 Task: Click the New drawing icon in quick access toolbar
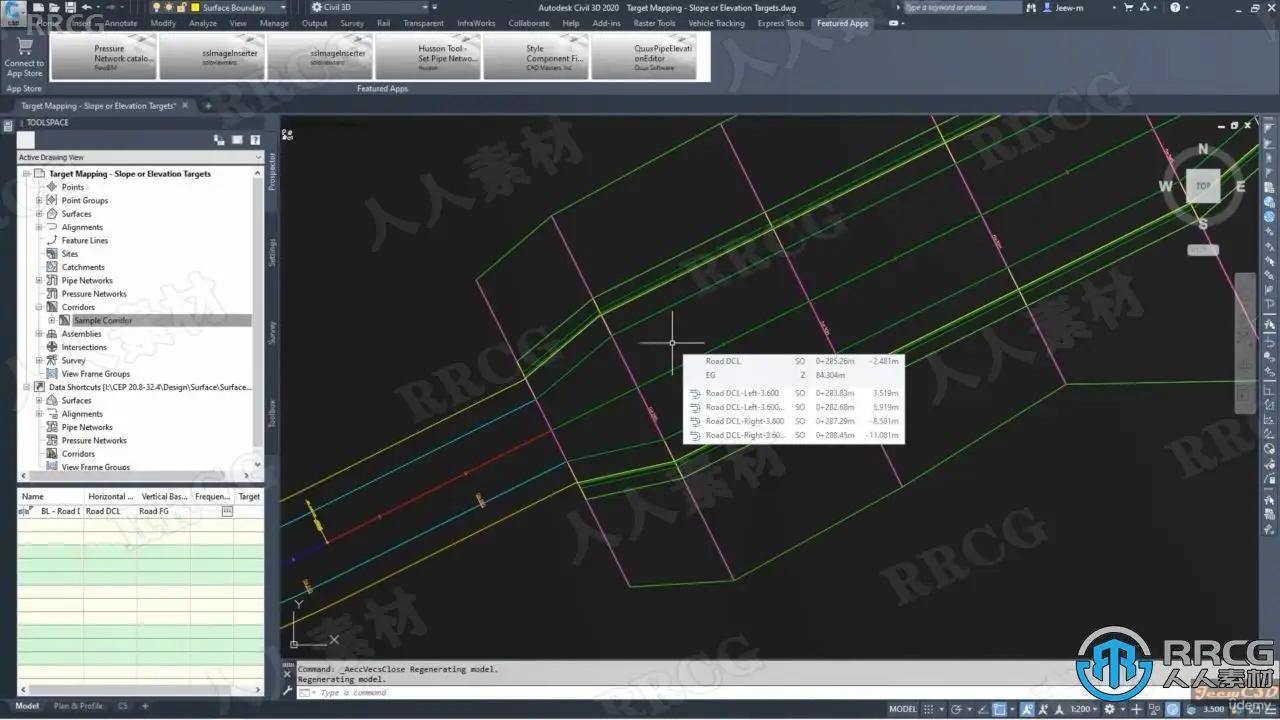click(x=40, y=7)
